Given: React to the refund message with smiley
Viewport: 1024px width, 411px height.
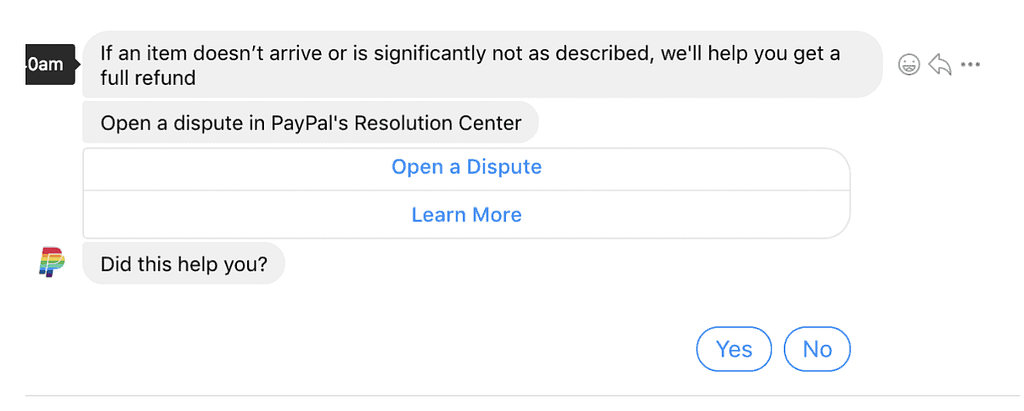Looking at the screenshot, I should [x=908, y=65].
